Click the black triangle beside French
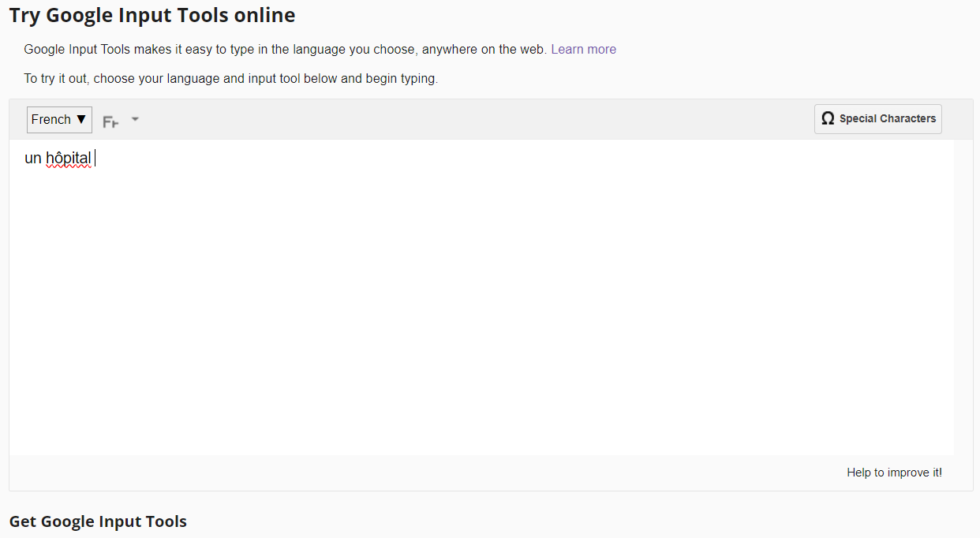The width and height of the screenshot is (980, 538). click(81, 120)
